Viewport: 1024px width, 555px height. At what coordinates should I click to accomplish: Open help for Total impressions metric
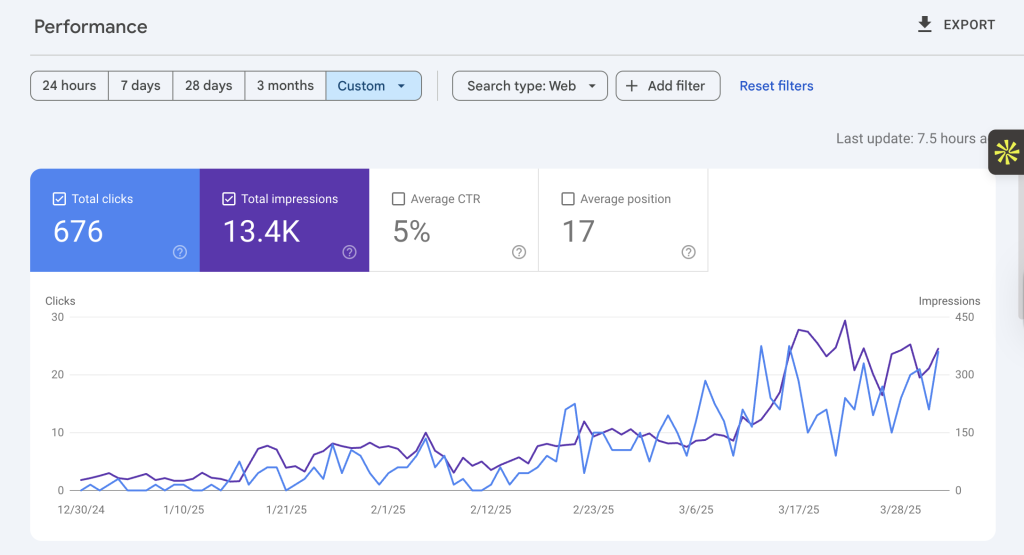(349, 252)
